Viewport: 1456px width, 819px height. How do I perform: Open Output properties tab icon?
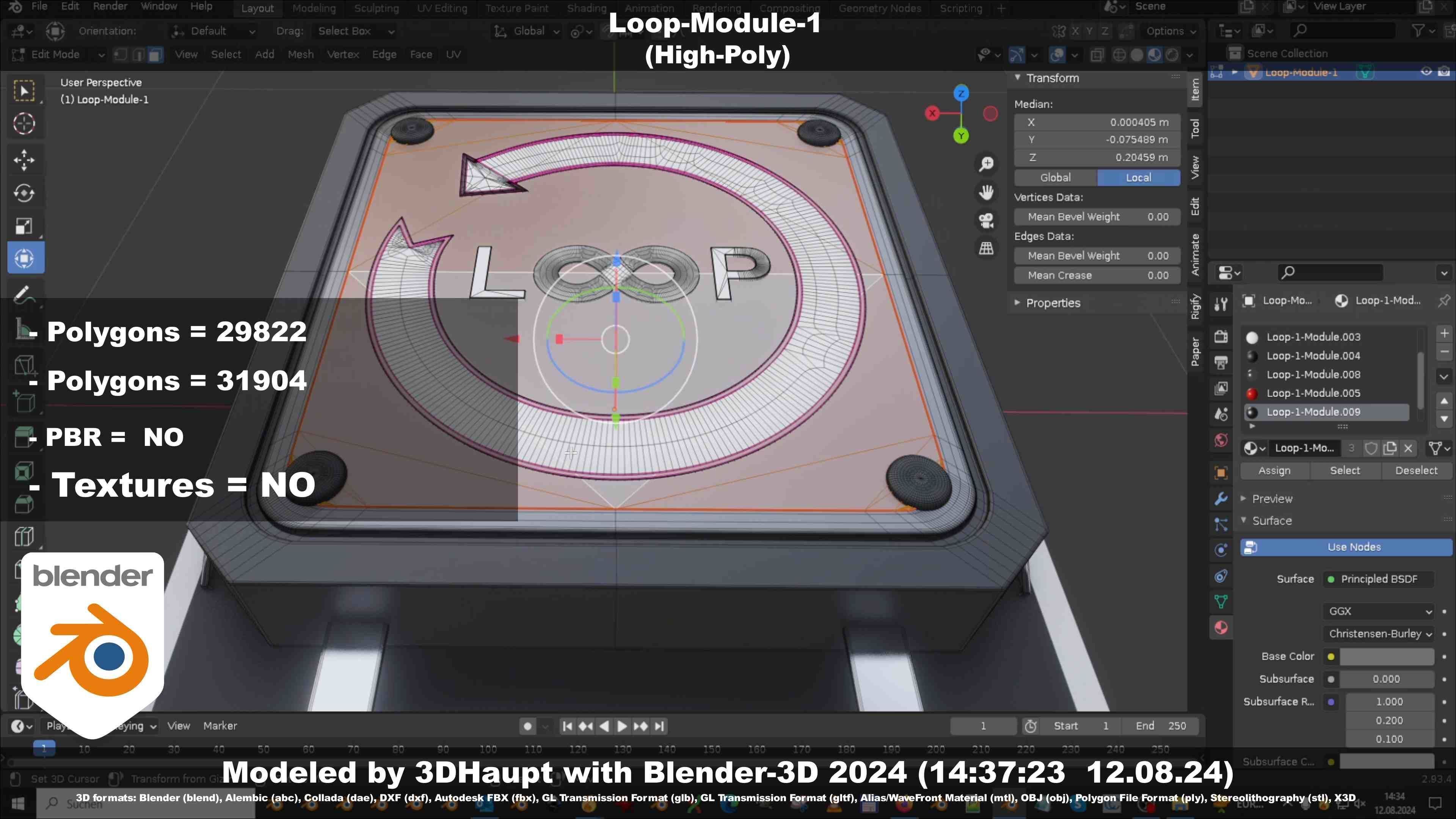(1221, 362)
